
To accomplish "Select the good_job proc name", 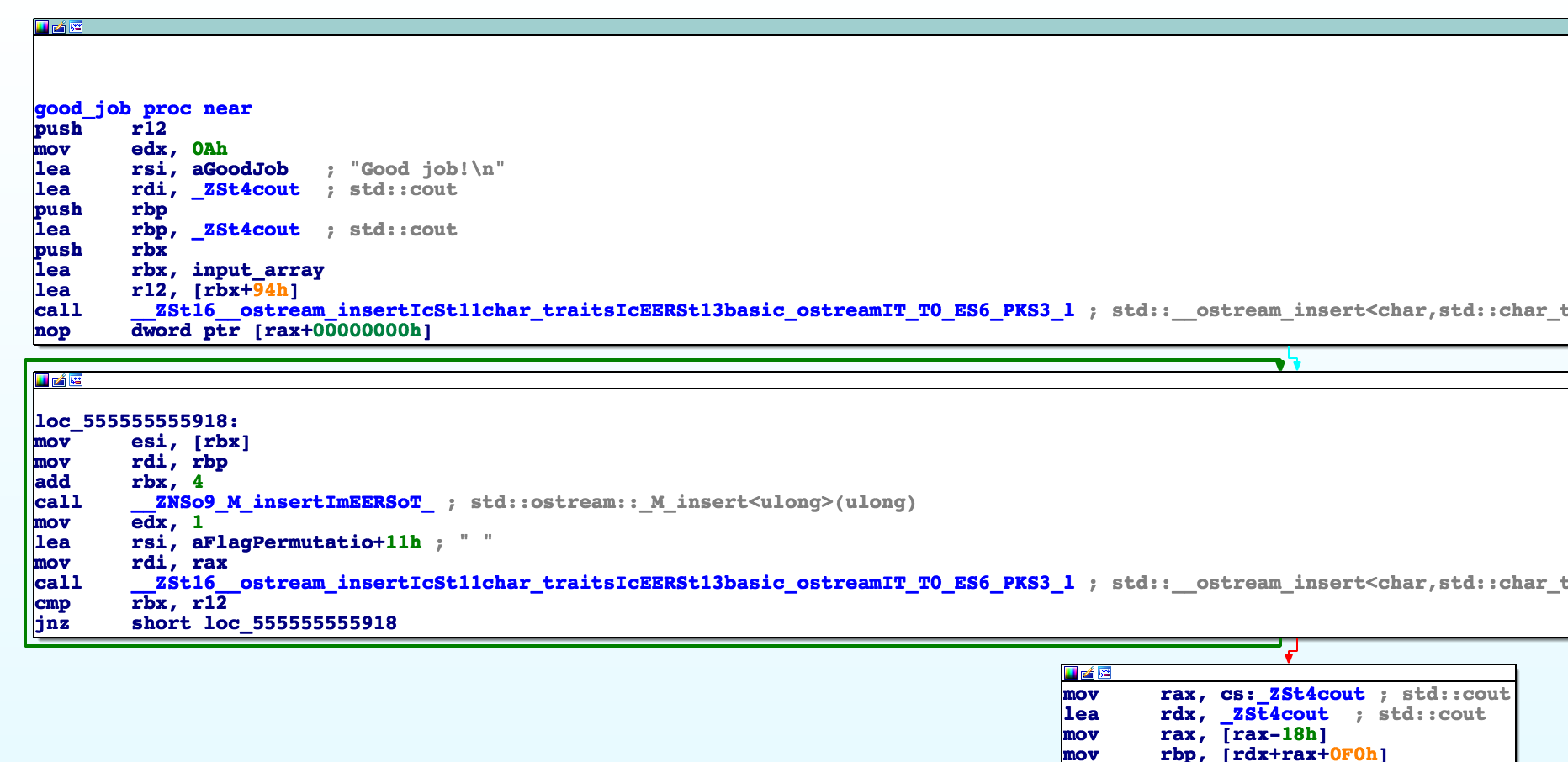I will click(82, 108).
